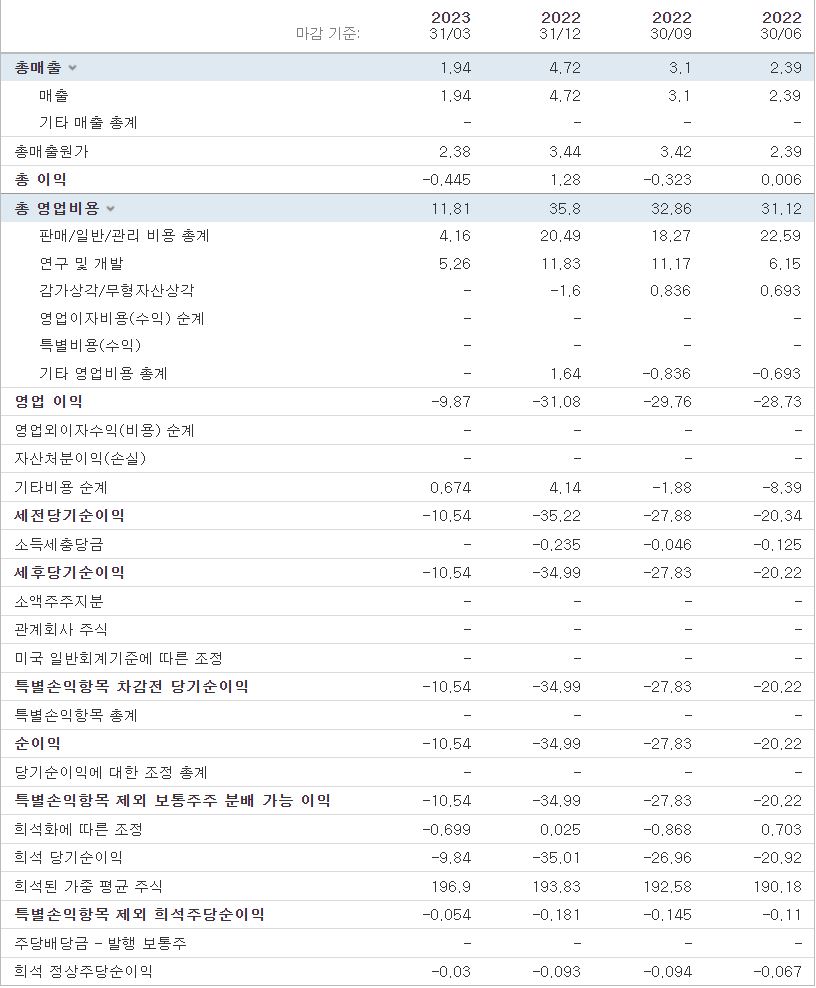The width and height of the screenshot is (816, 988).
Task: Select the 2023 31/03 column header
Action: pos(450,25)
